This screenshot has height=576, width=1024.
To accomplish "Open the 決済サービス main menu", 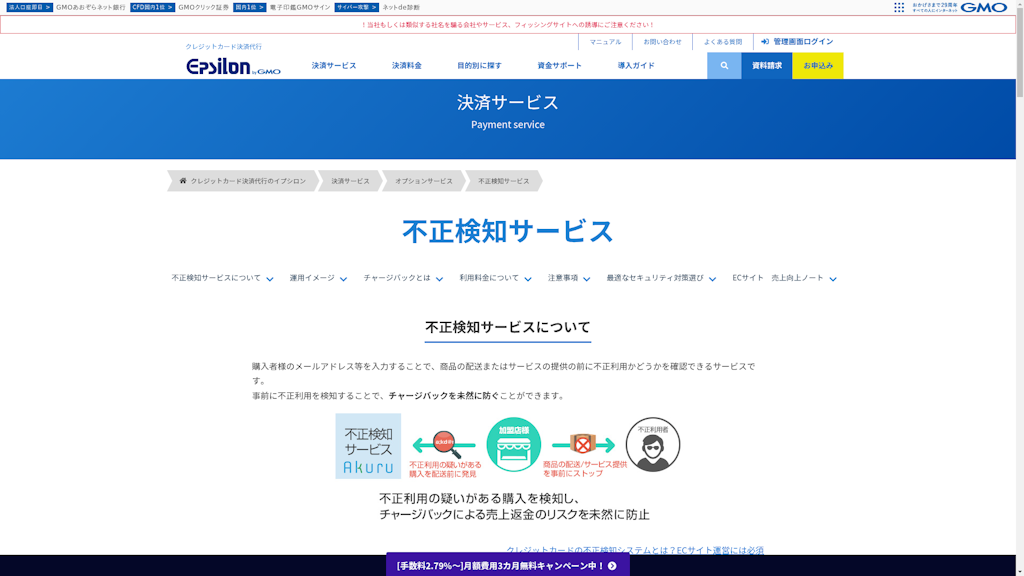I will point(333,66).
